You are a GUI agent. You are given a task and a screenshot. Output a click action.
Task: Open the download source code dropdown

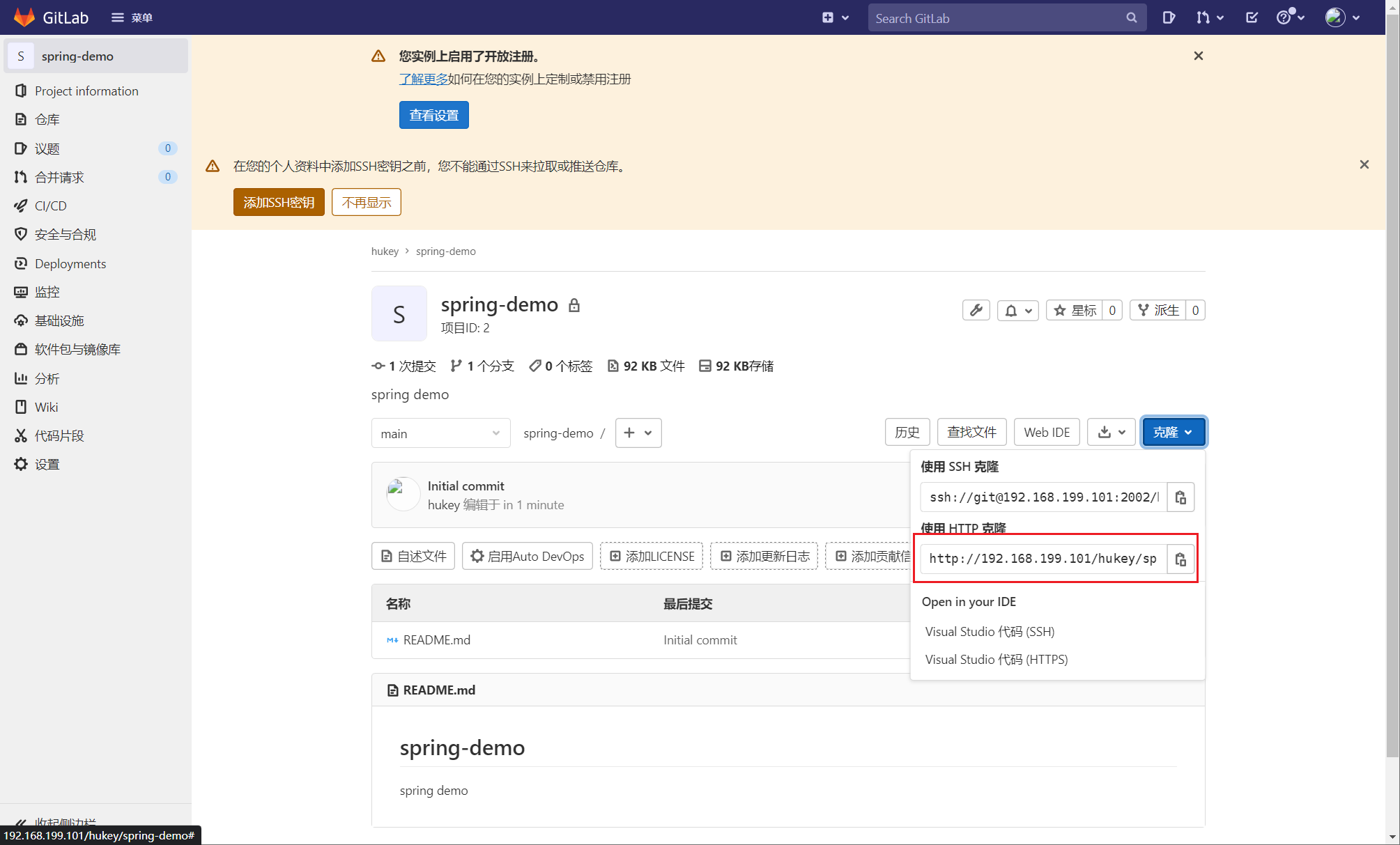pos(1111,432)
